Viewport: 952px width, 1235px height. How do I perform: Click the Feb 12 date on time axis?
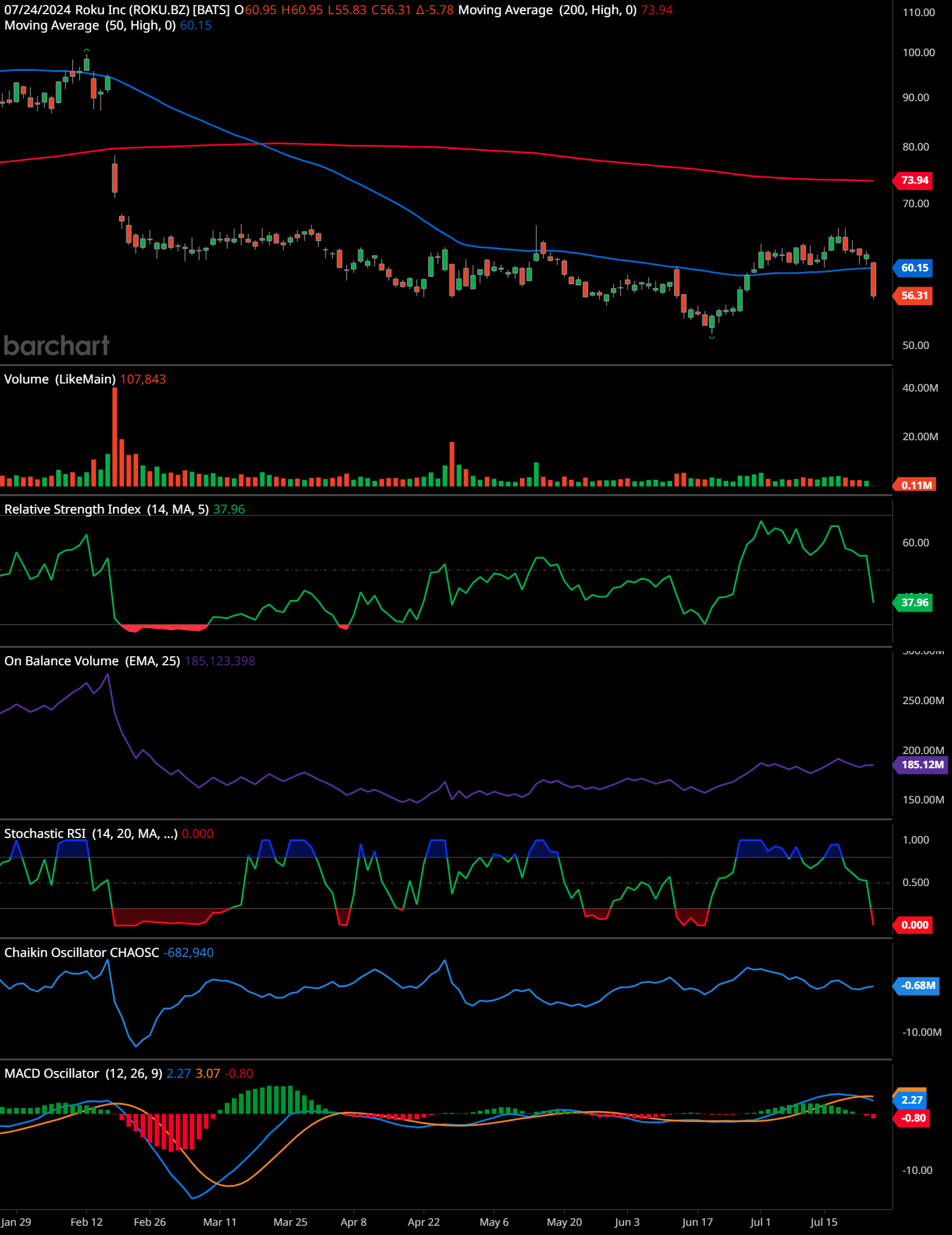click(86, 1222)
